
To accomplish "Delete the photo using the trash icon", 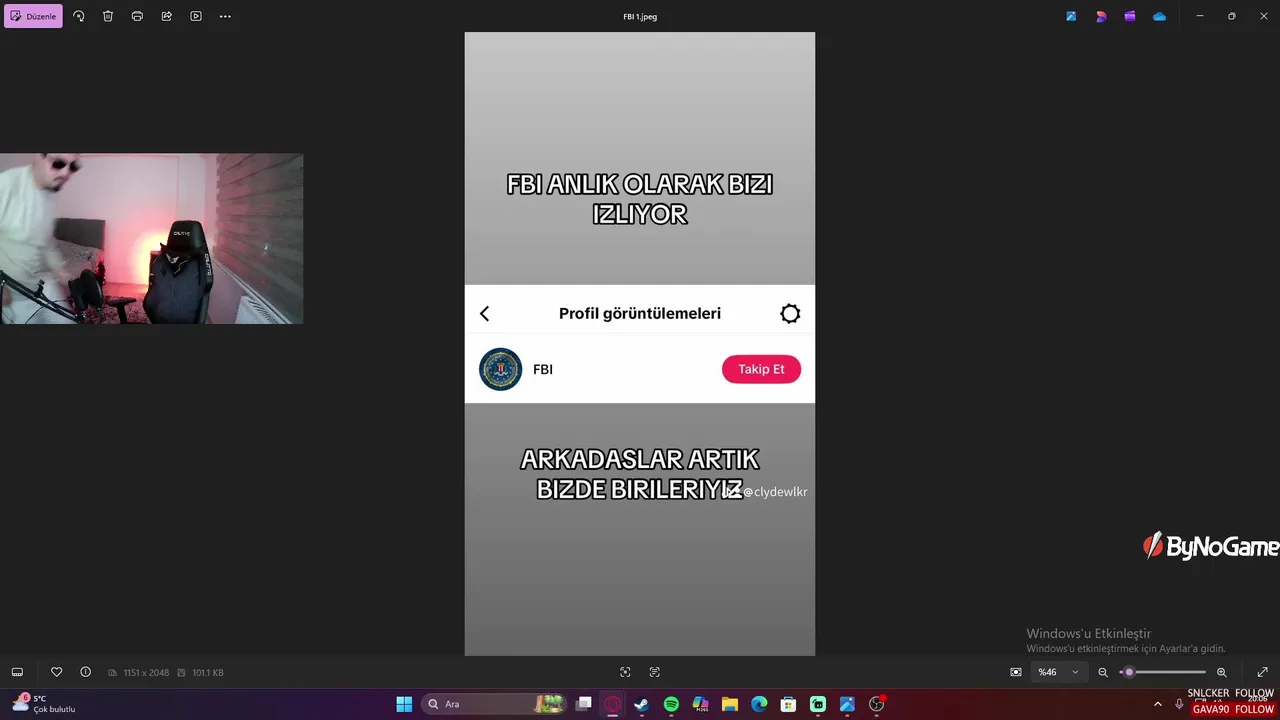I will tap(108, 16).
